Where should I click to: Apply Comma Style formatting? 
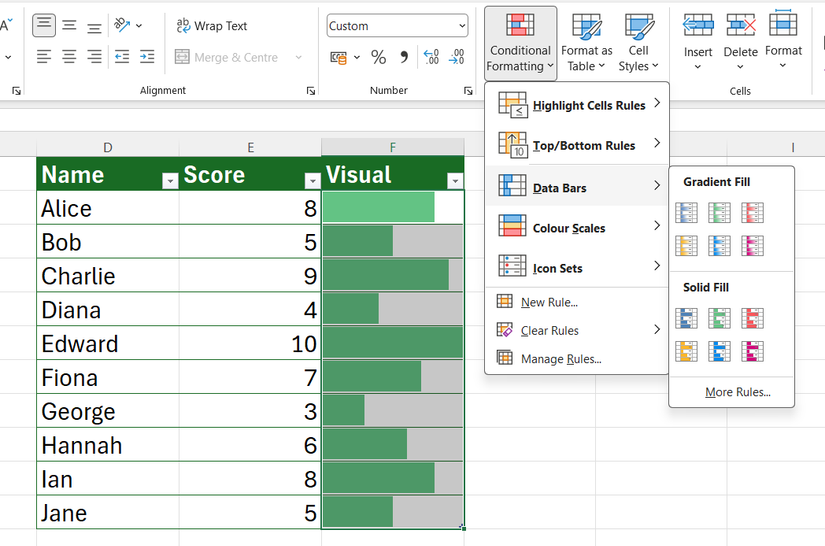tap(404, 57)
